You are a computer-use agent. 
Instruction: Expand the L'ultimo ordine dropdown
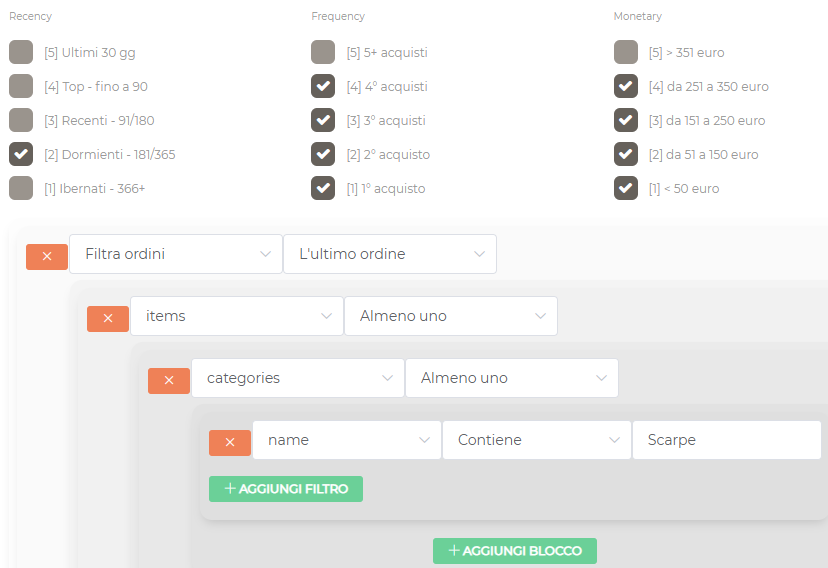[390, 254]
